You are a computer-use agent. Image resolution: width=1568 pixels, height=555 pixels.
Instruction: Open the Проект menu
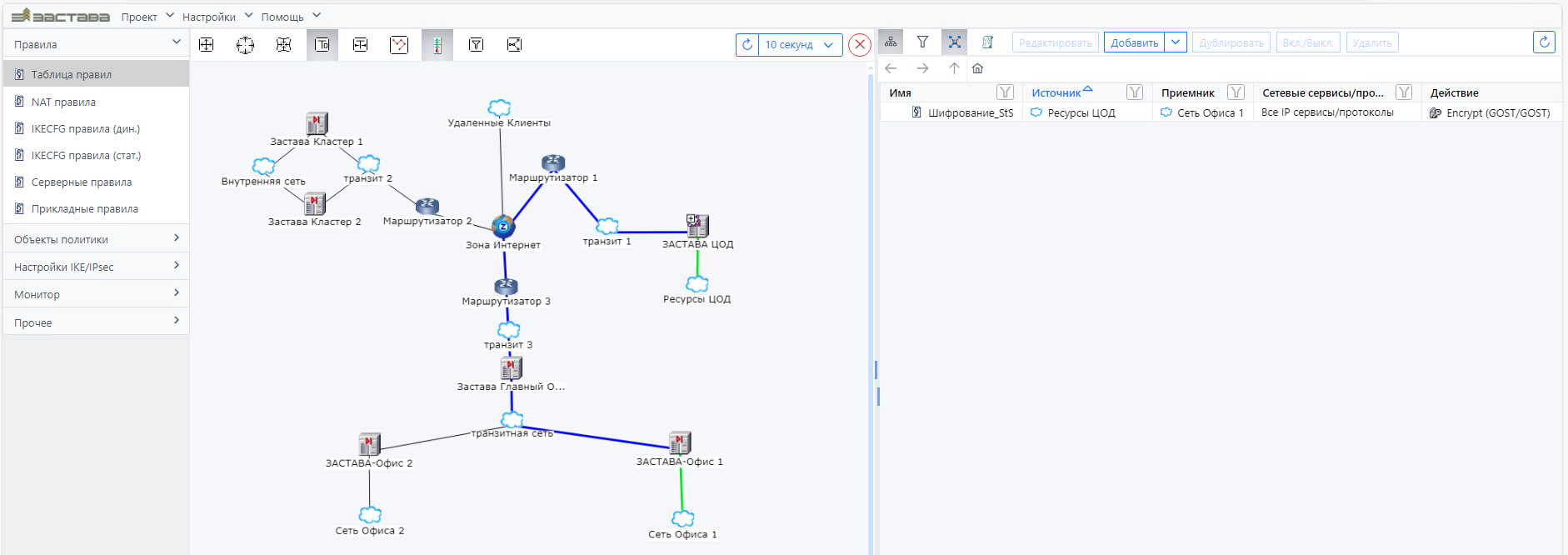147,17
